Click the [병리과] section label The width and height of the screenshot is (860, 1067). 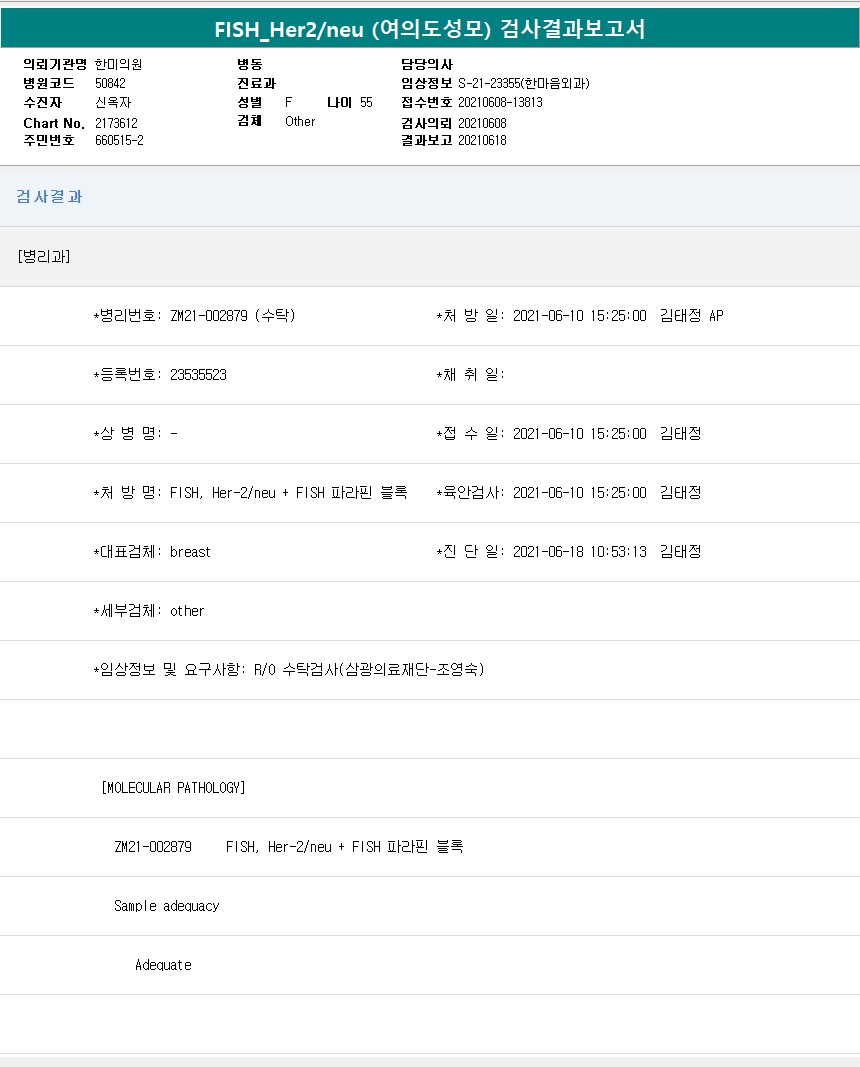[43, 256]
